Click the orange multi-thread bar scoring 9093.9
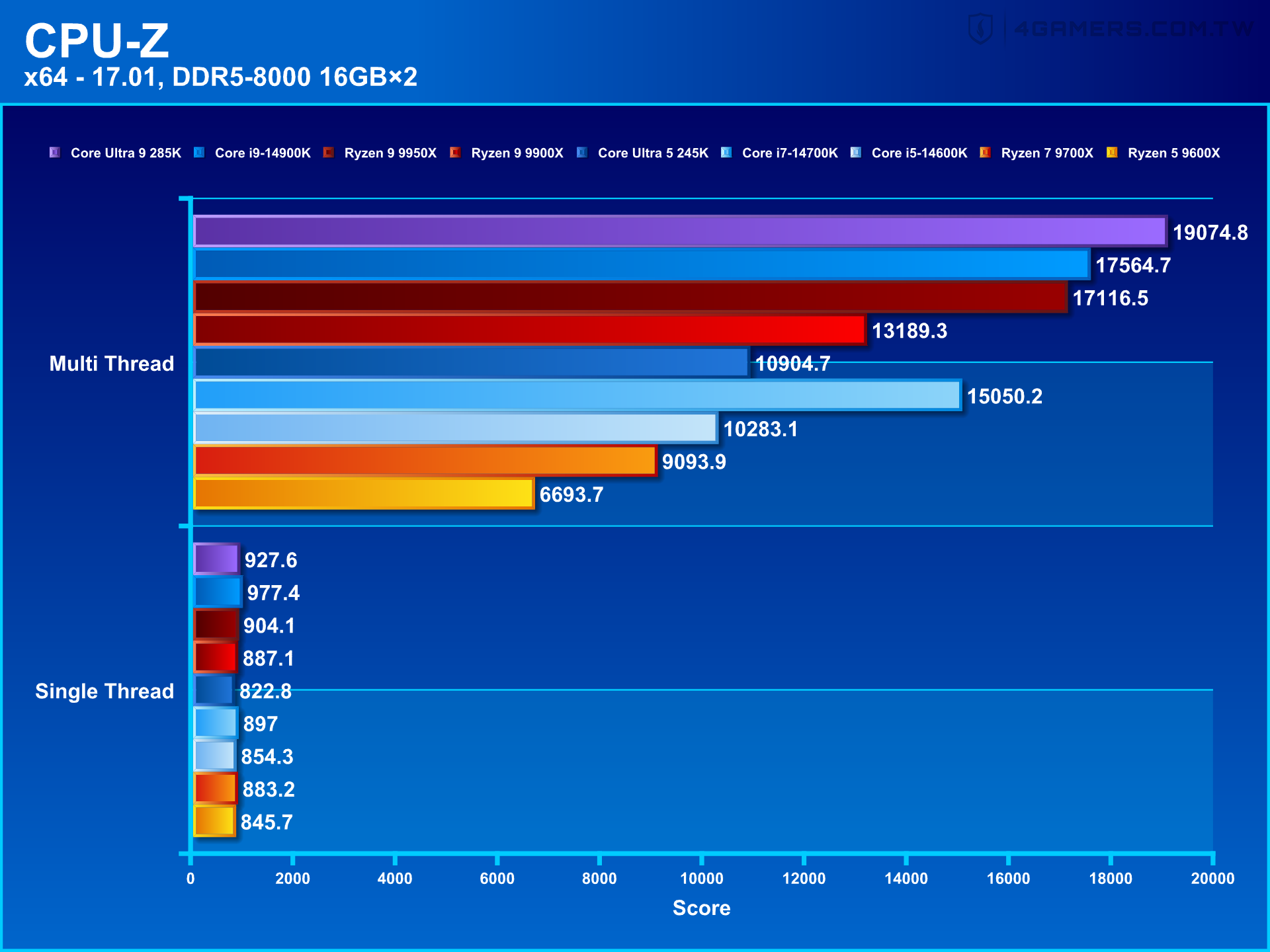1270x952 pixels. point(425,461)
